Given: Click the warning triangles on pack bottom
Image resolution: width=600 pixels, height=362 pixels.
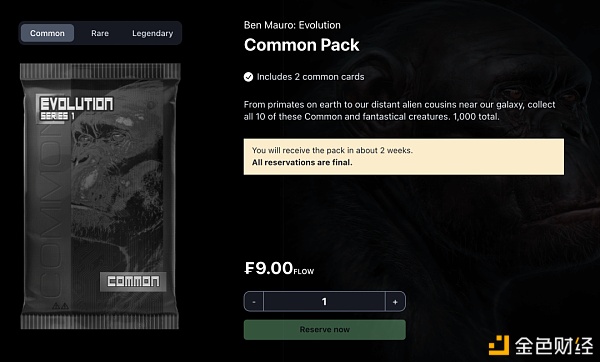Looking at the screenshot, I should (60, 306).
